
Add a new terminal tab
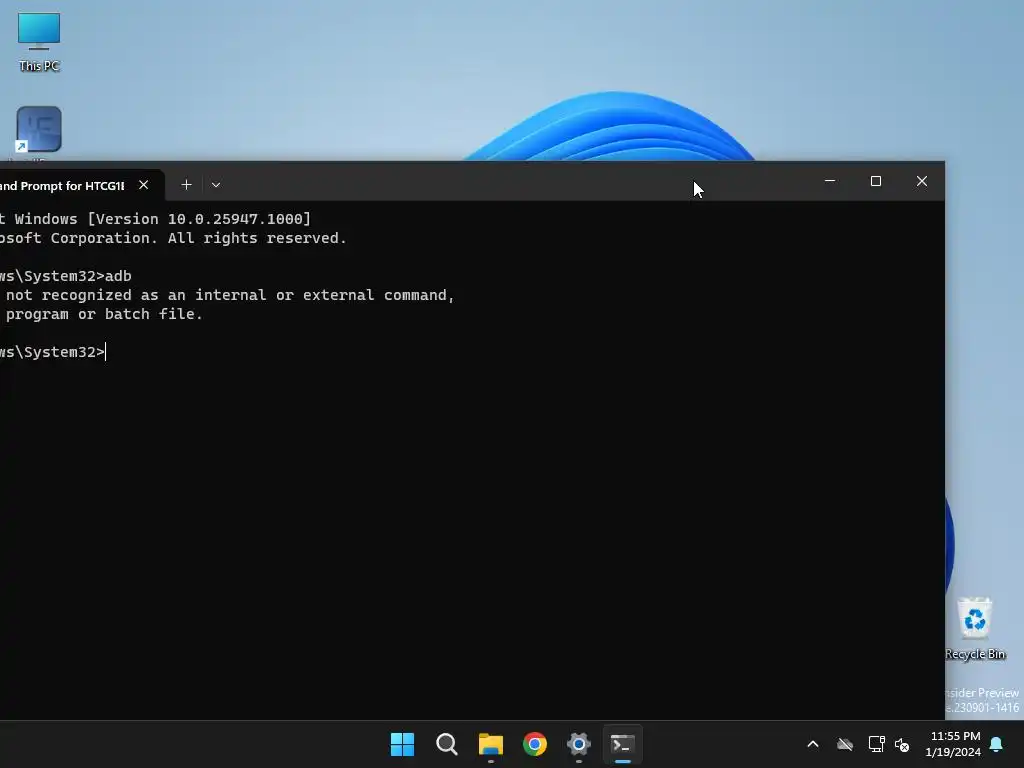coord(186,185)
